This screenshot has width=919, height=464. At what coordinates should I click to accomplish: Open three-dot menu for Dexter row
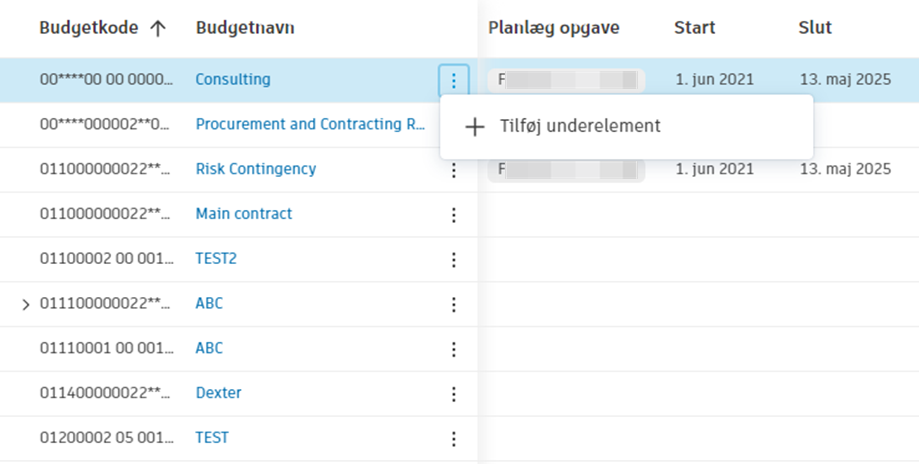[454, 394]
